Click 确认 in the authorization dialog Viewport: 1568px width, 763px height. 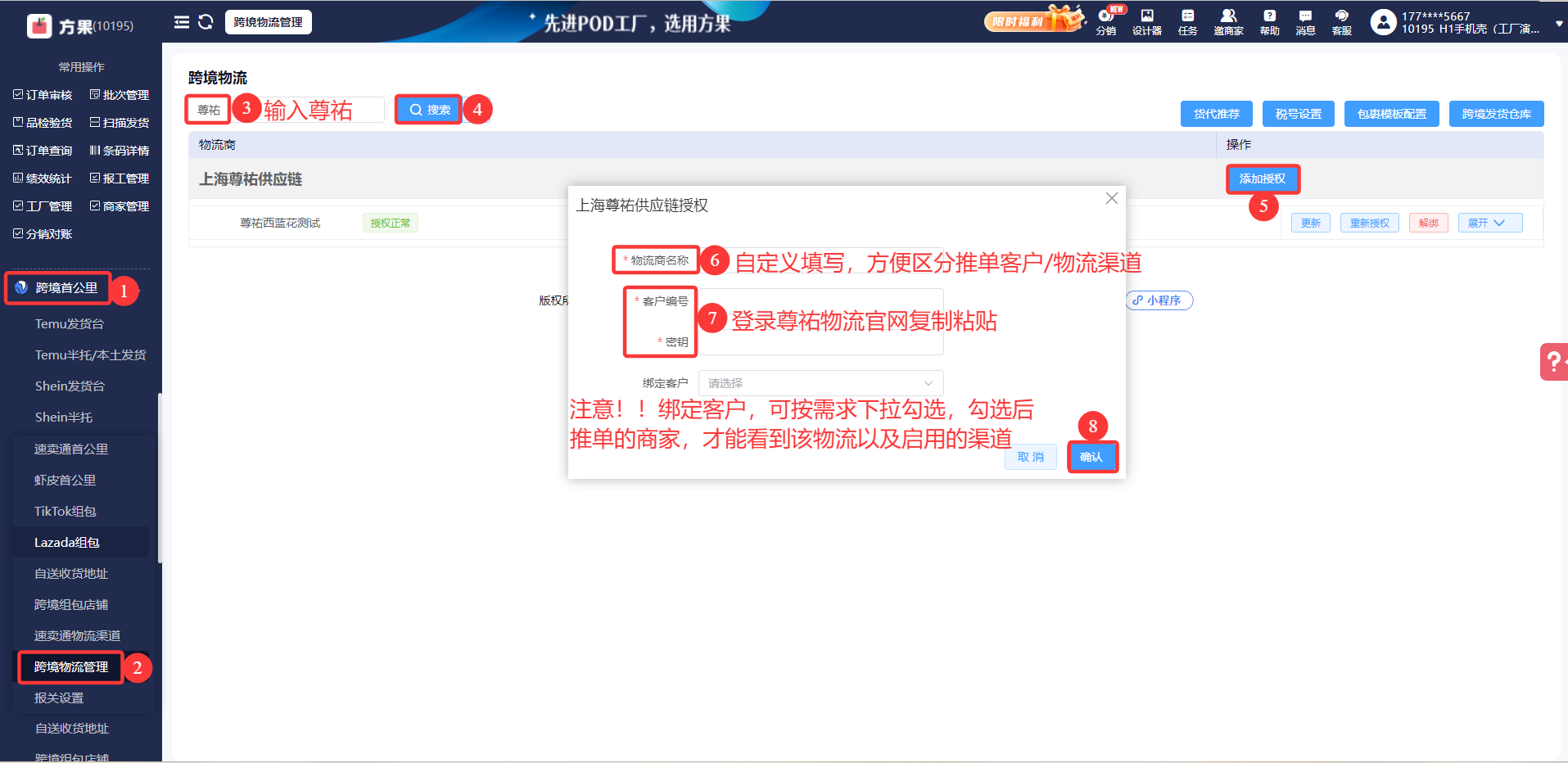pyautogui.click(x=1091, y=457)
